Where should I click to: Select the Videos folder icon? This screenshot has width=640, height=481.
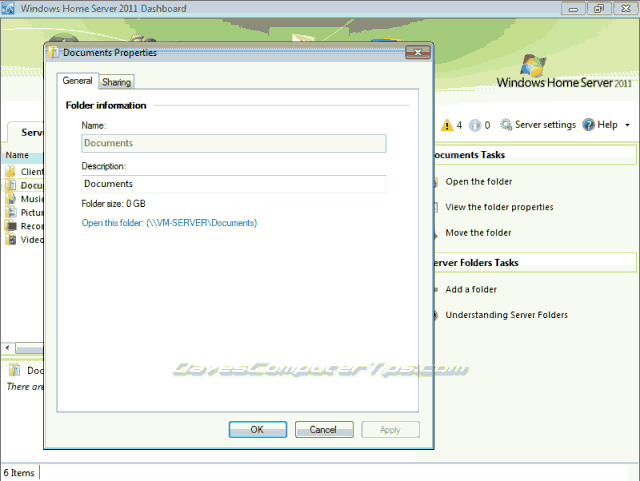point(11,239)
